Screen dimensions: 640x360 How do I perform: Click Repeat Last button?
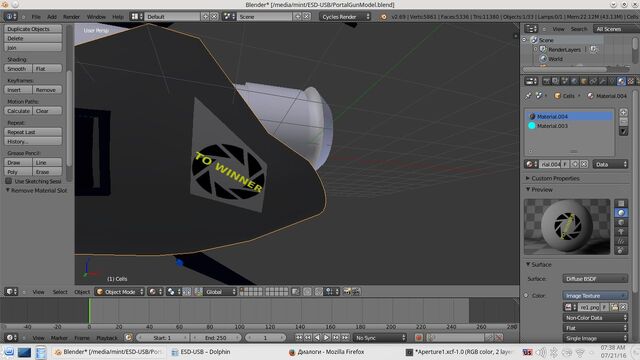click(x=33, y=132)
